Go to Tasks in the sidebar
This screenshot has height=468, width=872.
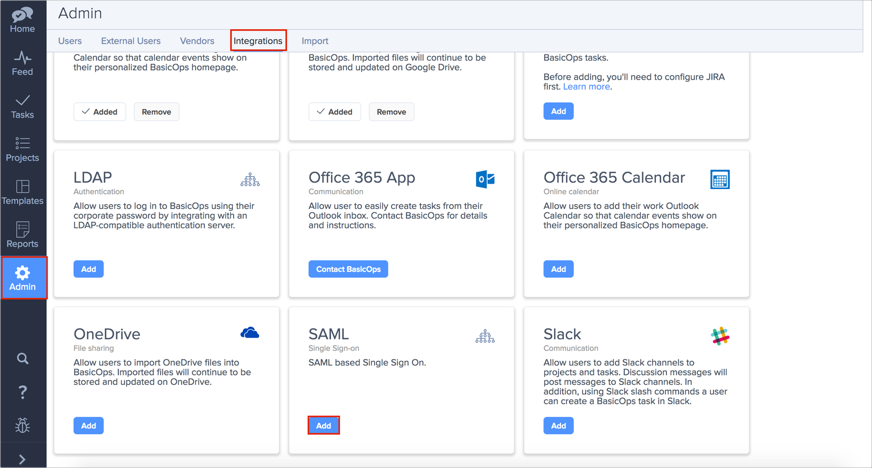tap(22, 106)
